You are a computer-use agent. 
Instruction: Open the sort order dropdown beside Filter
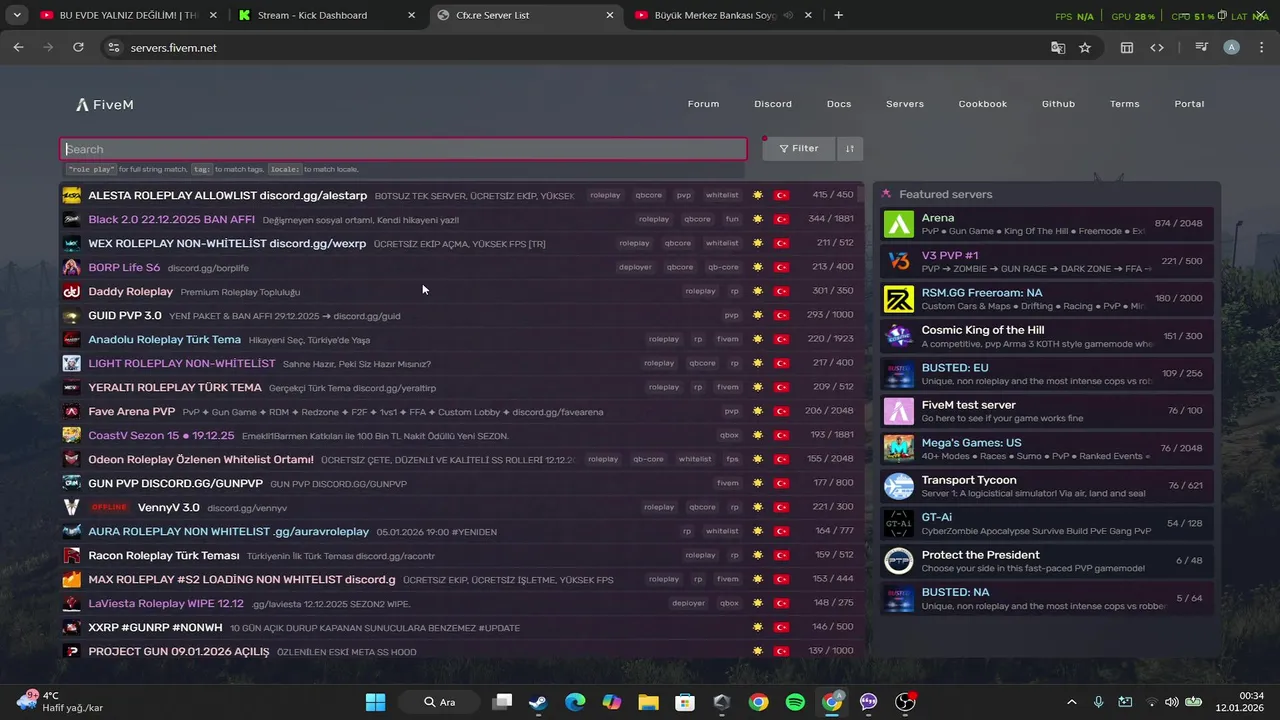pyautogui.click(x=850, y=149)
